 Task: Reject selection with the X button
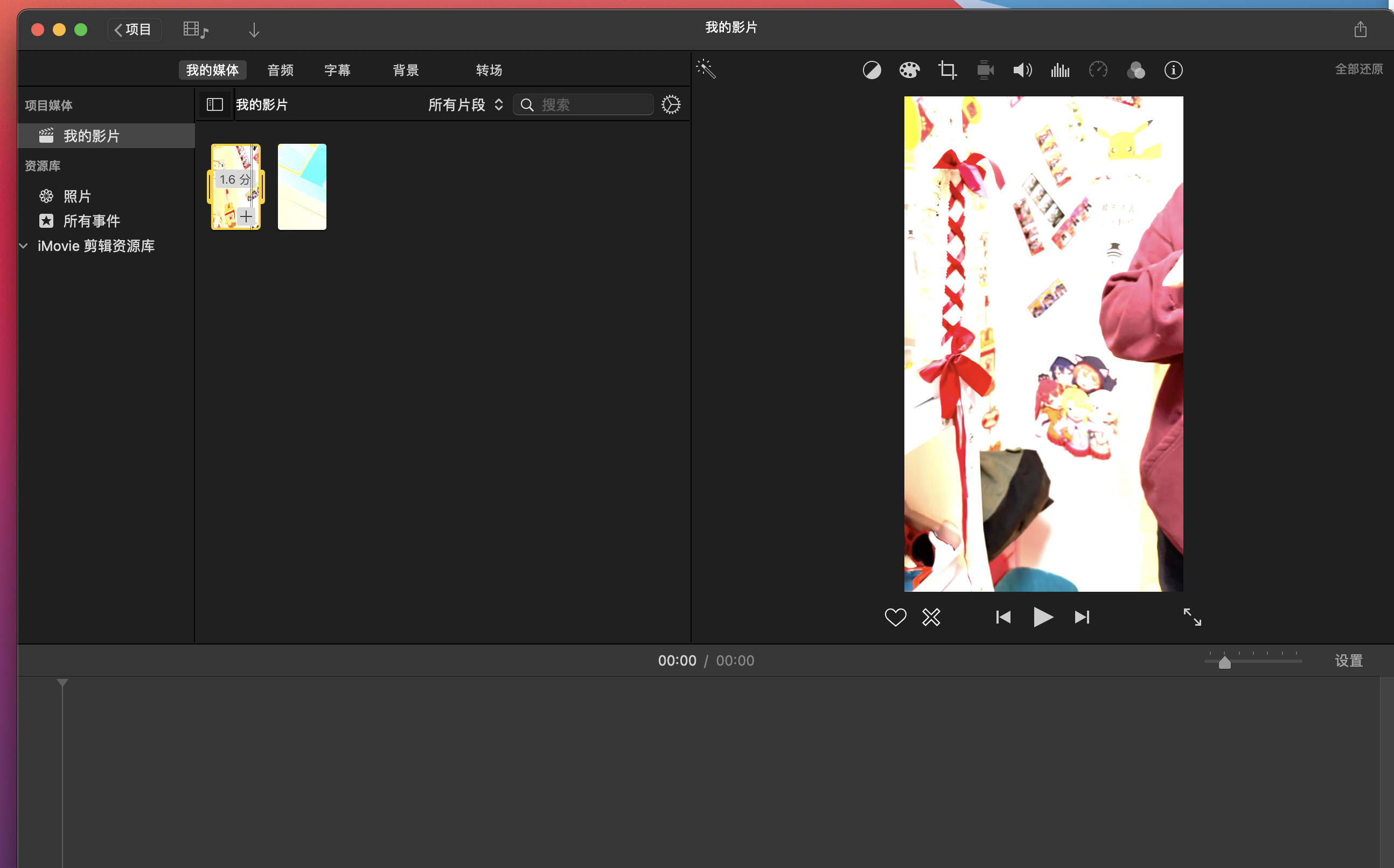pyautogui.click(x=931, y=617)
